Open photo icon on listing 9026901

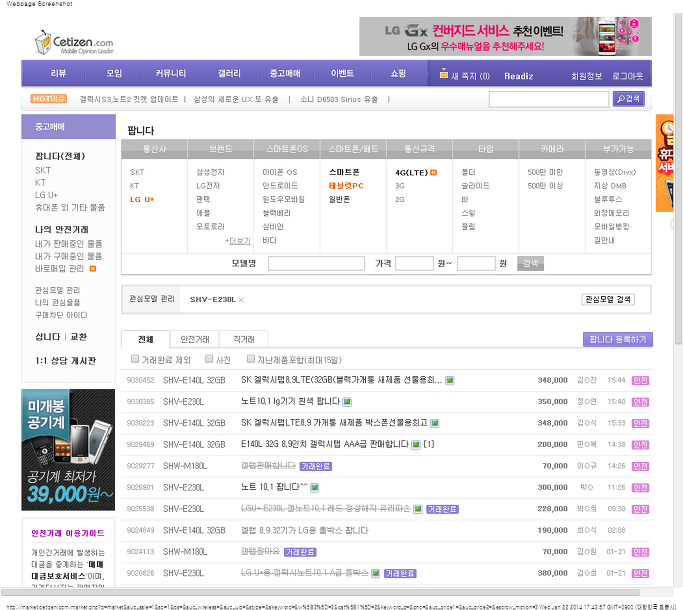(x=314, y=488)
